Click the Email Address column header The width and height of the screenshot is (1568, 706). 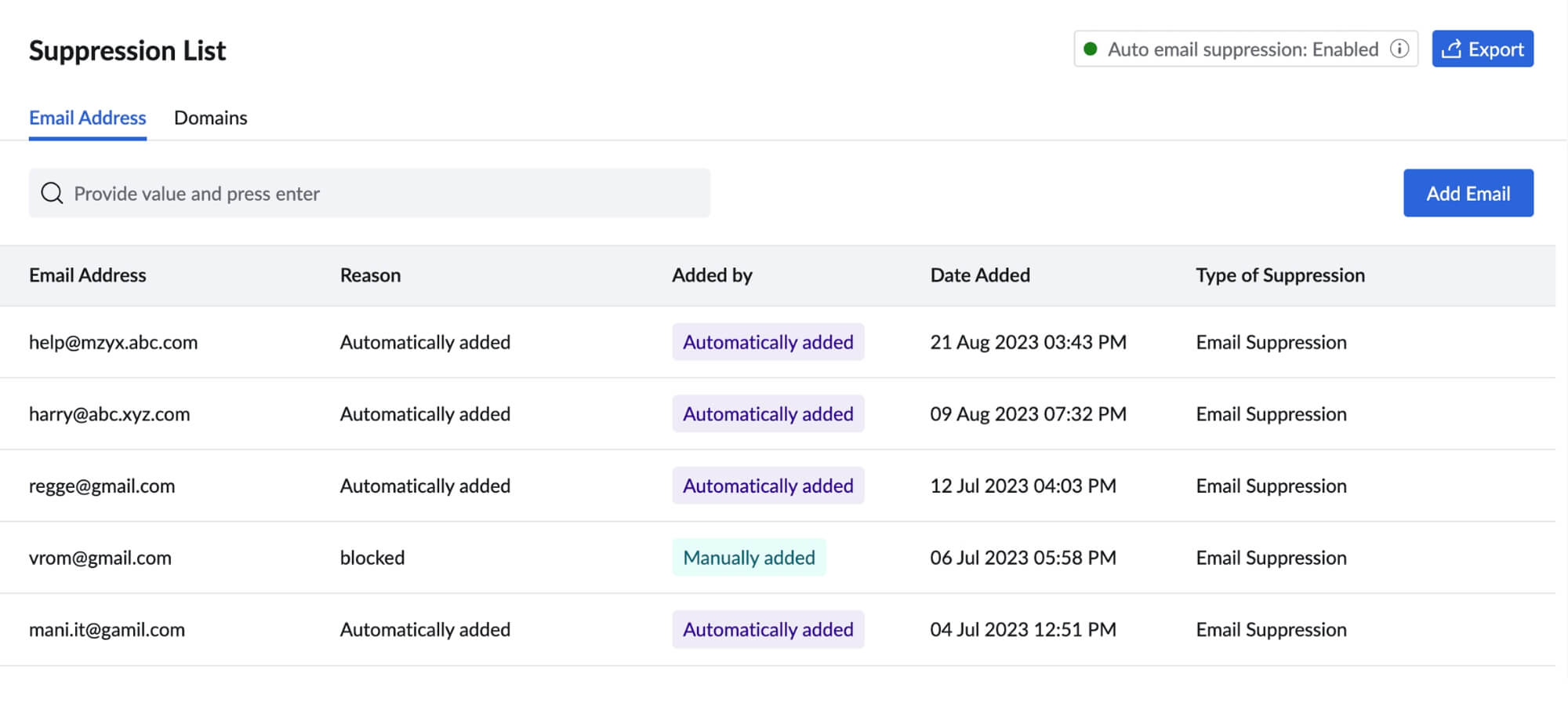87,275
